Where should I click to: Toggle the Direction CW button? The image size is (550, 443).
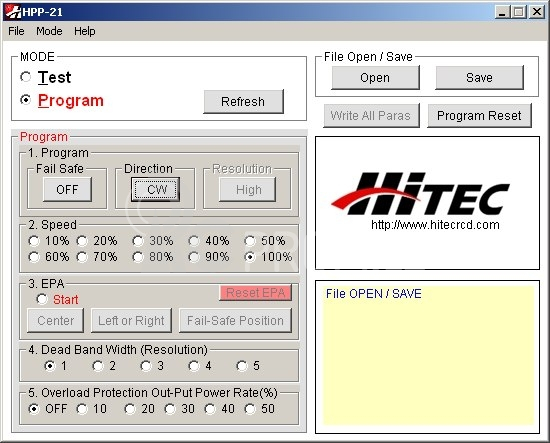156,189
